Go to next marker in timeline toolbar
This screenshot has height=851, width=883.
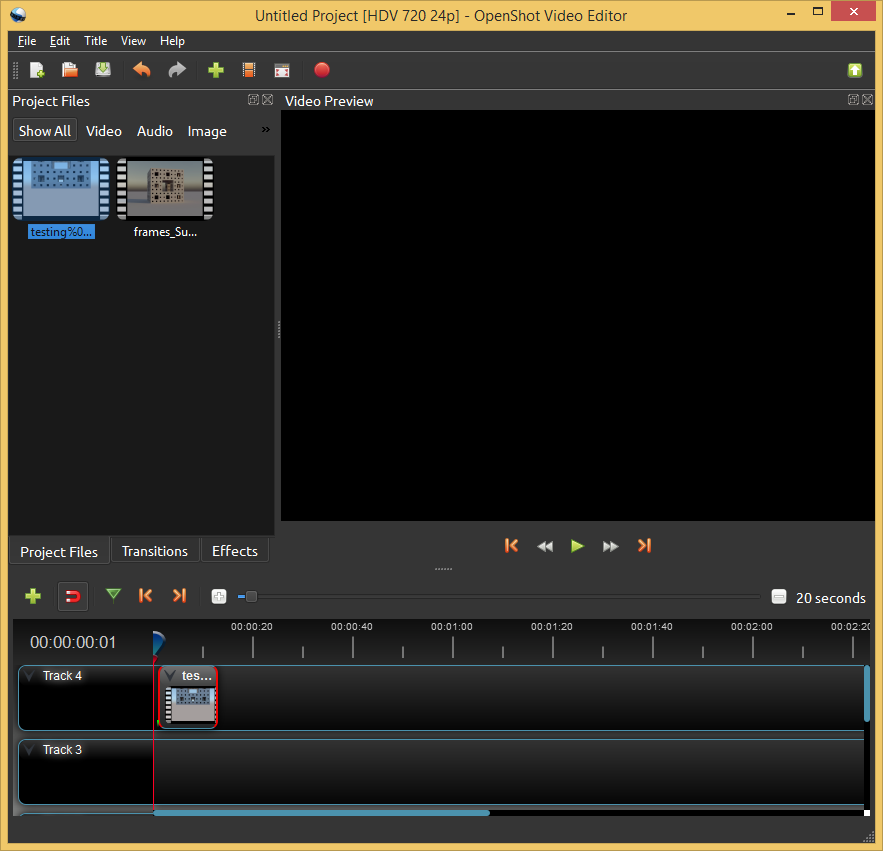coord(179,595)
